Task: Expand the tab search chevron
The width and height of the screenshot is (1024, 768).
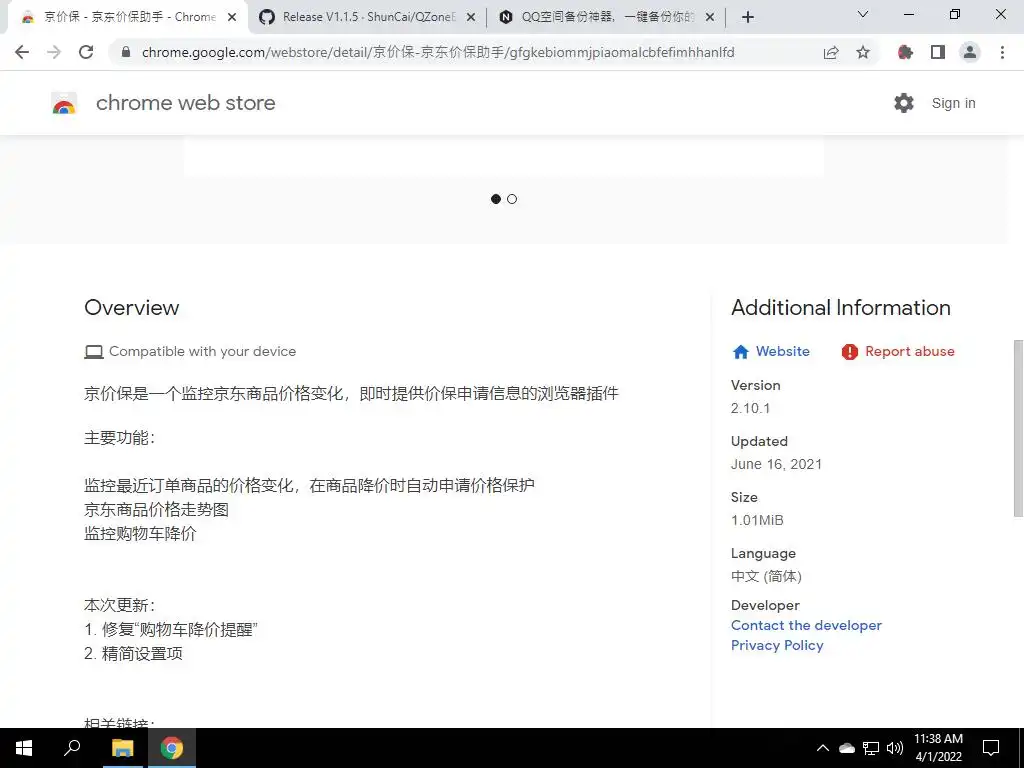Action: click(x=863, y=14)
